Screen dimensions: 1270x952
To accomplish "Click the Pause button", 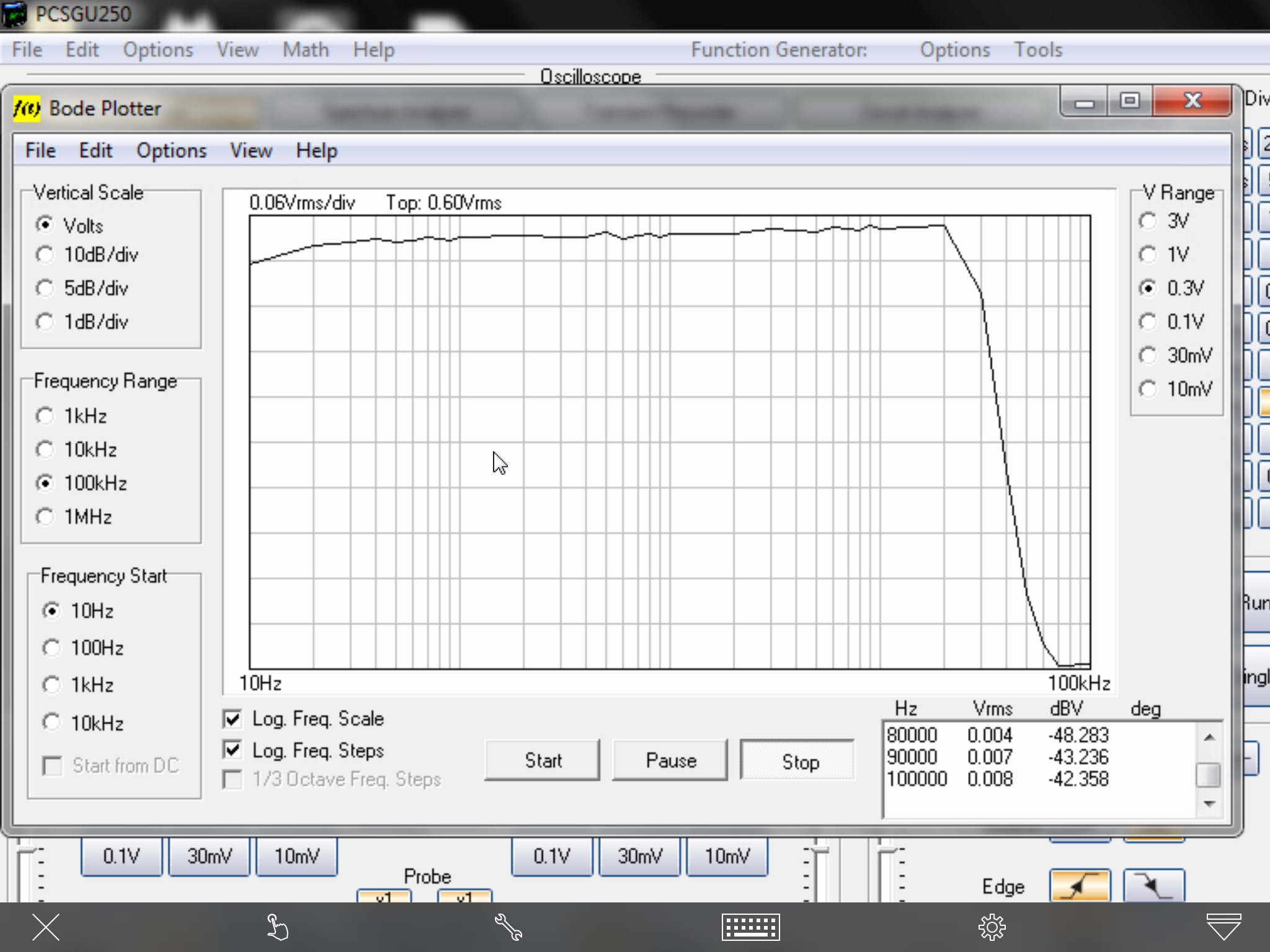I will tap(670, 760).
